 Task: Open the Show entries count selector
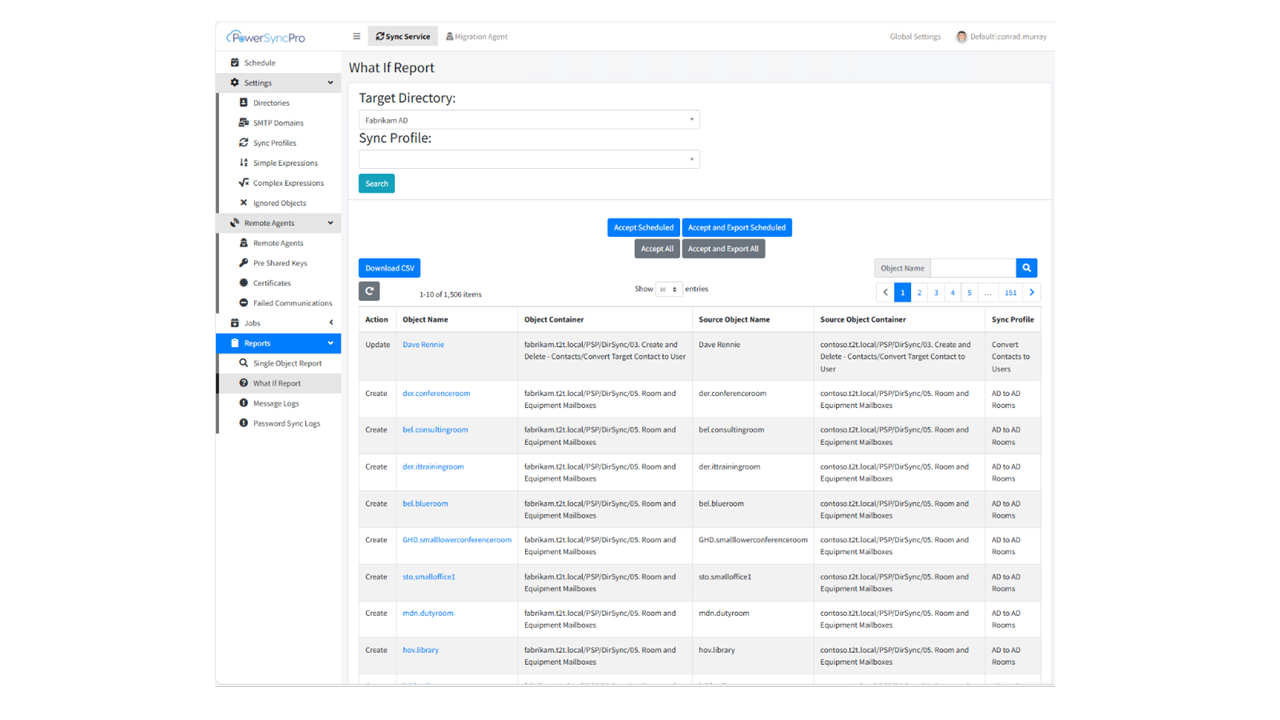pyautogui.click(x=669, y=289)
